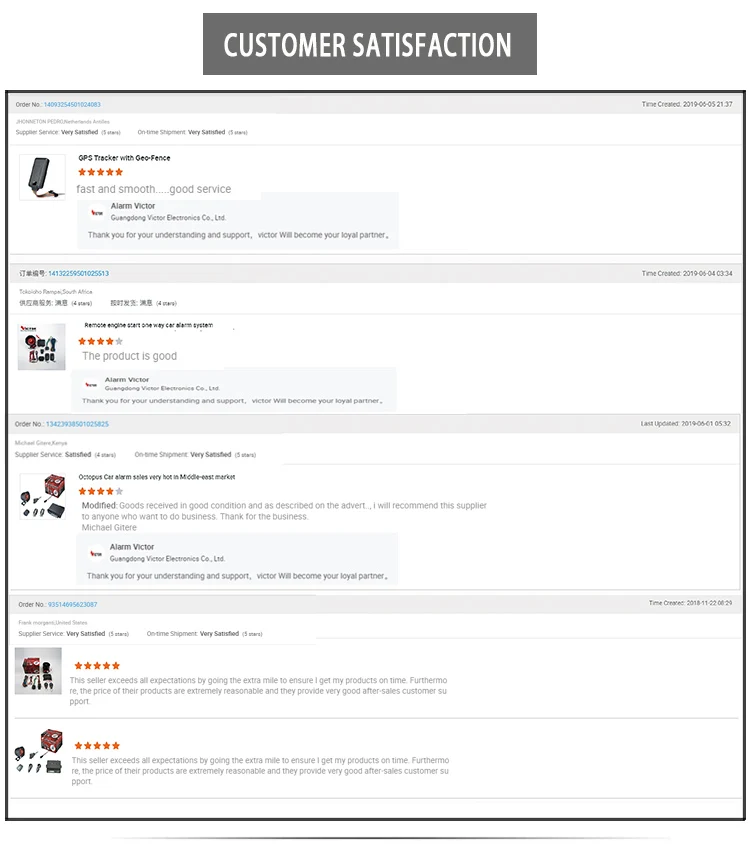Screen dimensions: 750x855
Task: Click the CUSTOMER SATISFACTION header banner
Action: pos(370,44)
